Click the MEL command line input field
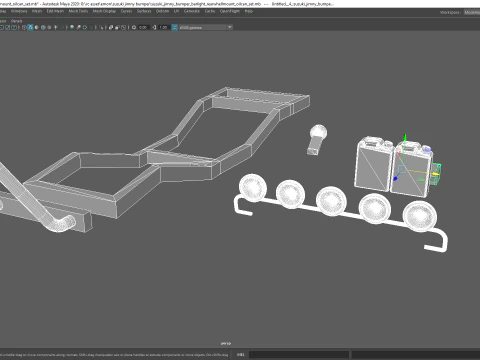Screen dimensions: 480x360 (299, 354)
